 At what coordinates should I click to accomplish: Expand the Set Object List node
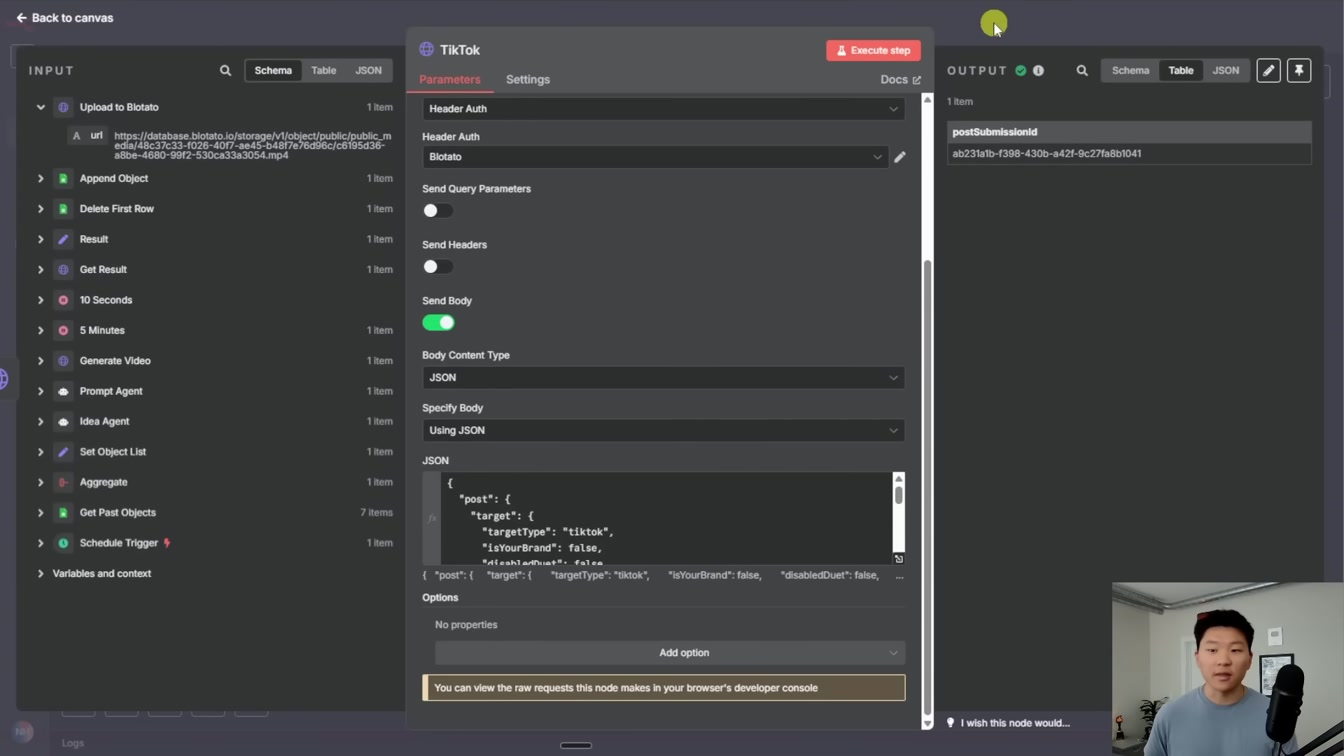tap(41, 452)
